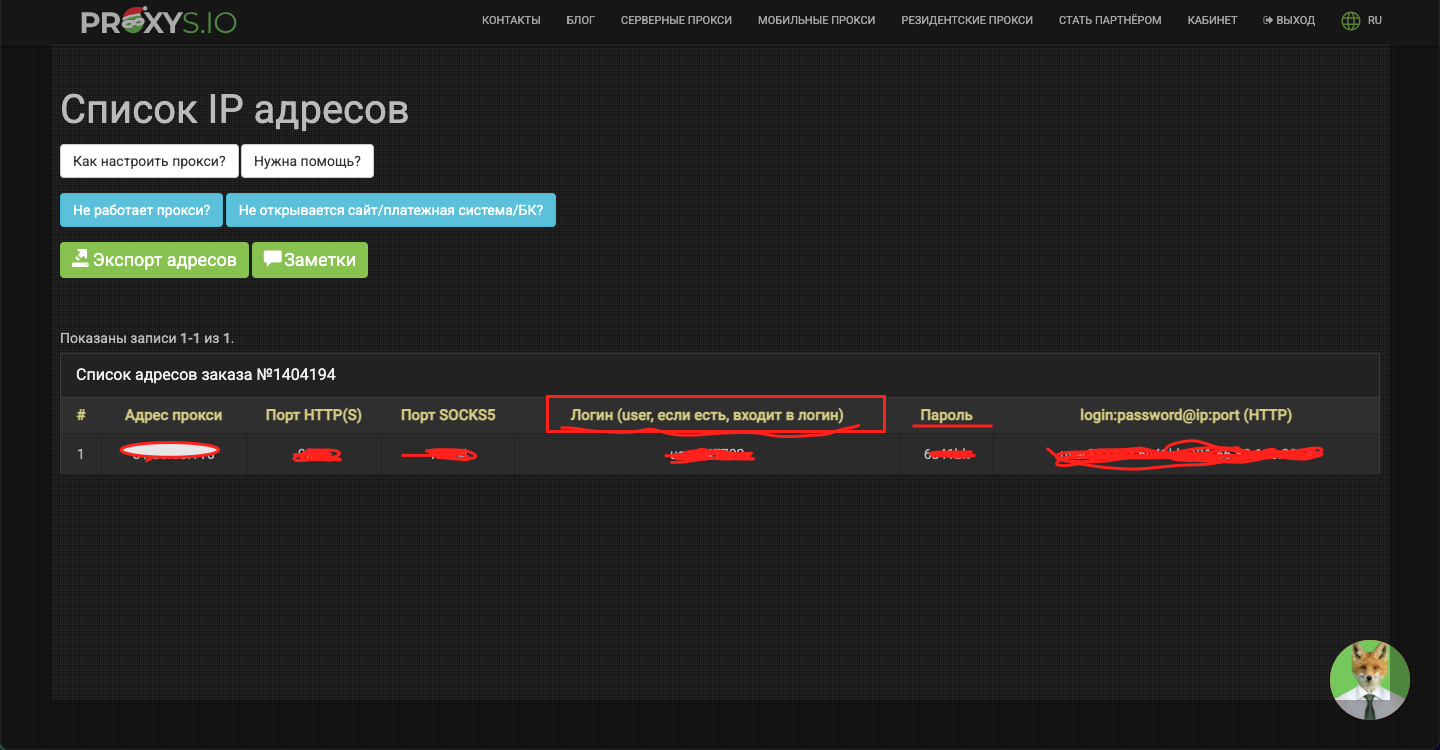Open the Заметки notes button
Image resolution: width=1440 pixels, height=750 pixels.
click(x=310, y=260)
